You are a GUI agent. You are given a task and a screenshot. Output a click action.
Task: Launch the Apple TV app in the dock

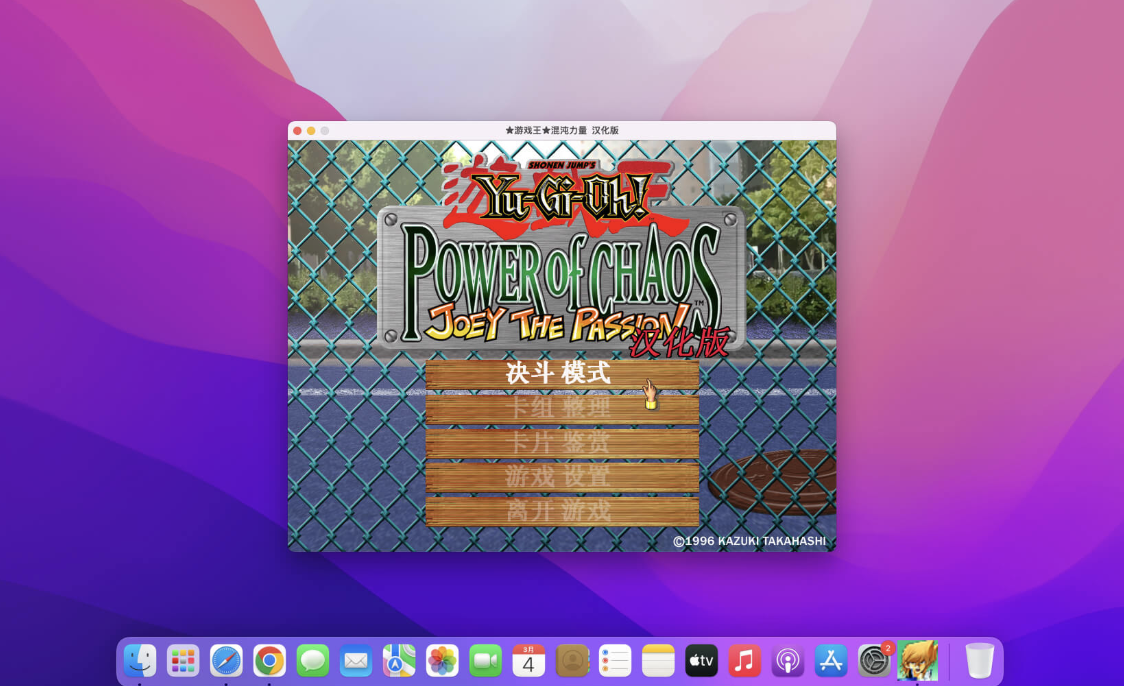pos(701,660)
